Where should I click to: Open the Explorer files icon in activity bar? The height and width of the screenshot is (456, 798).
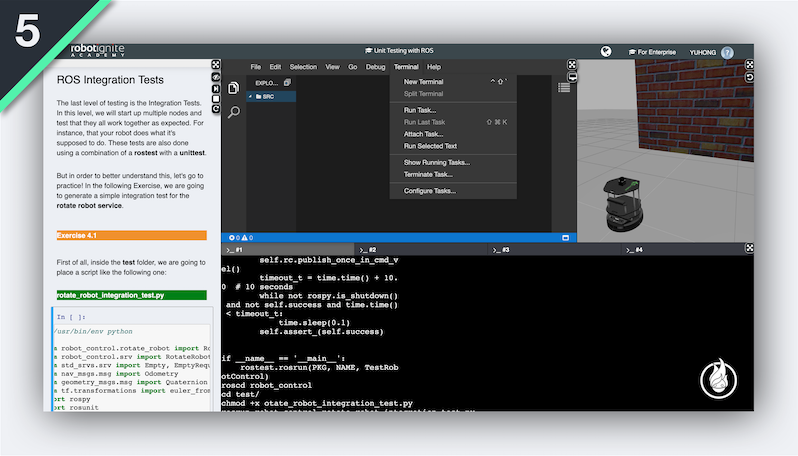(x=234, y=88)
